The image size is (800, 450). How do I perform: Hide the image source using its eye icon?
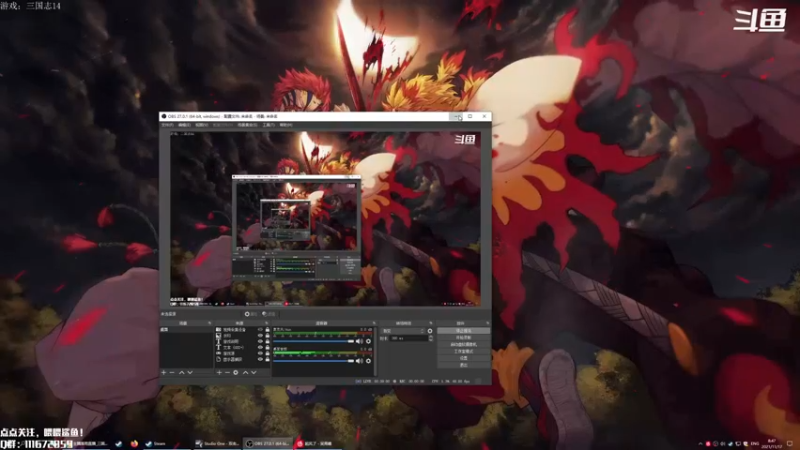260,335
